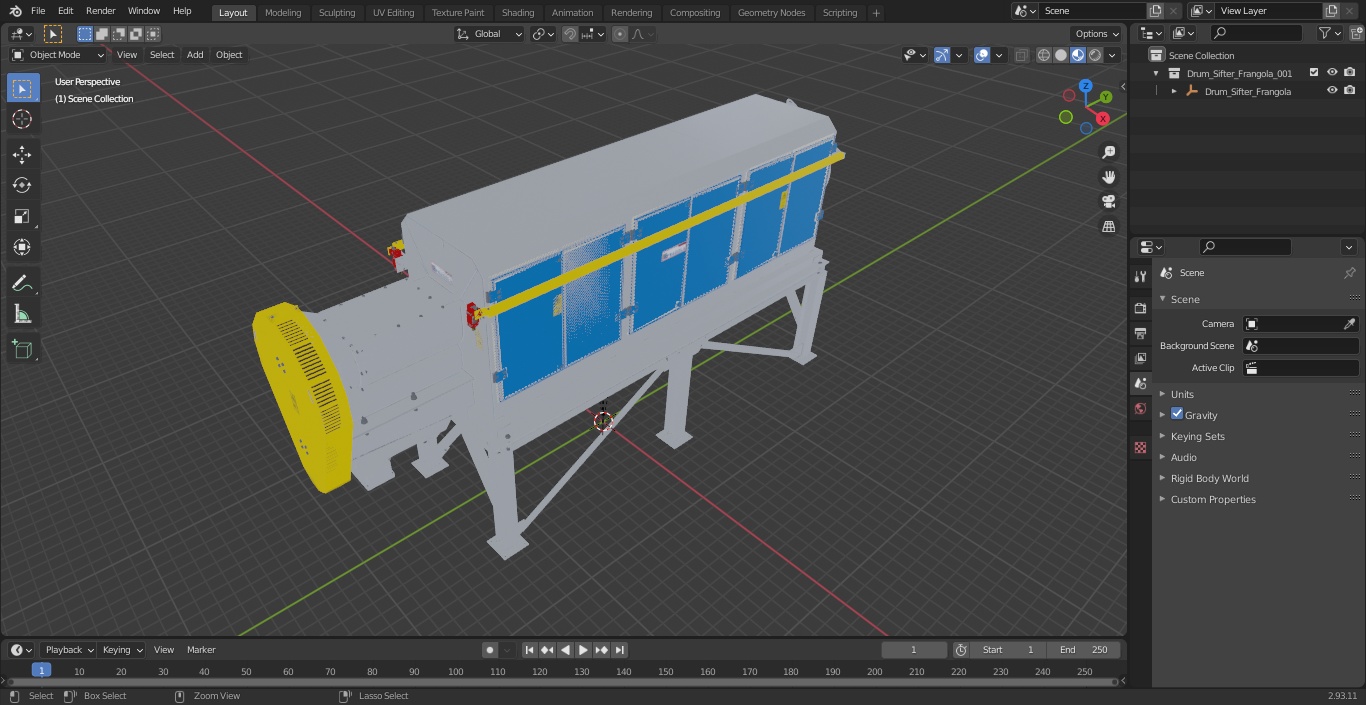1366x705 pixels.
Task: Select the Select Box tool
Action: [x=22, y=89]
